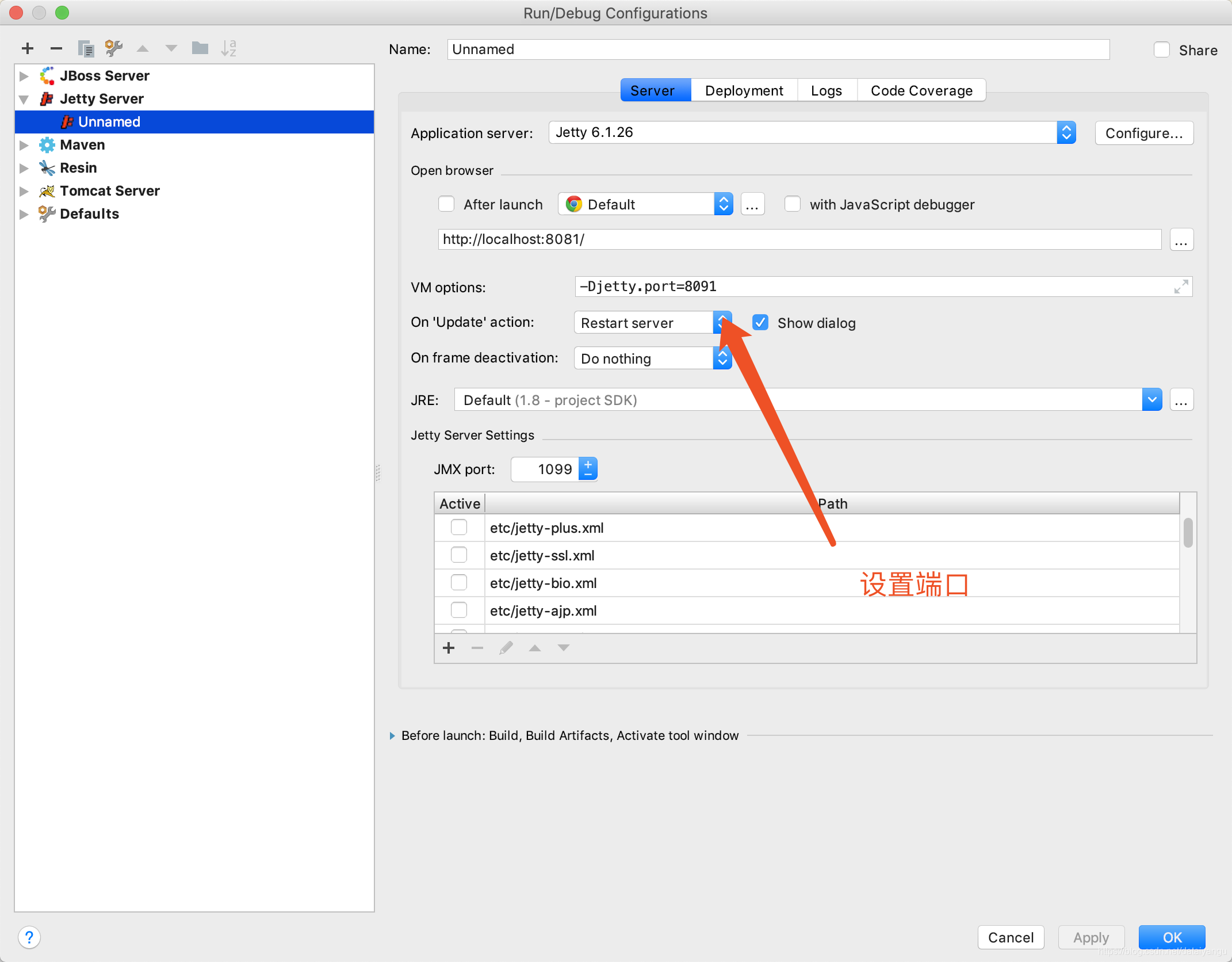Image resolution: width=1232 pixels, height=962 pixels.
Task: Click the OK button
Action: click(1172, 937)
